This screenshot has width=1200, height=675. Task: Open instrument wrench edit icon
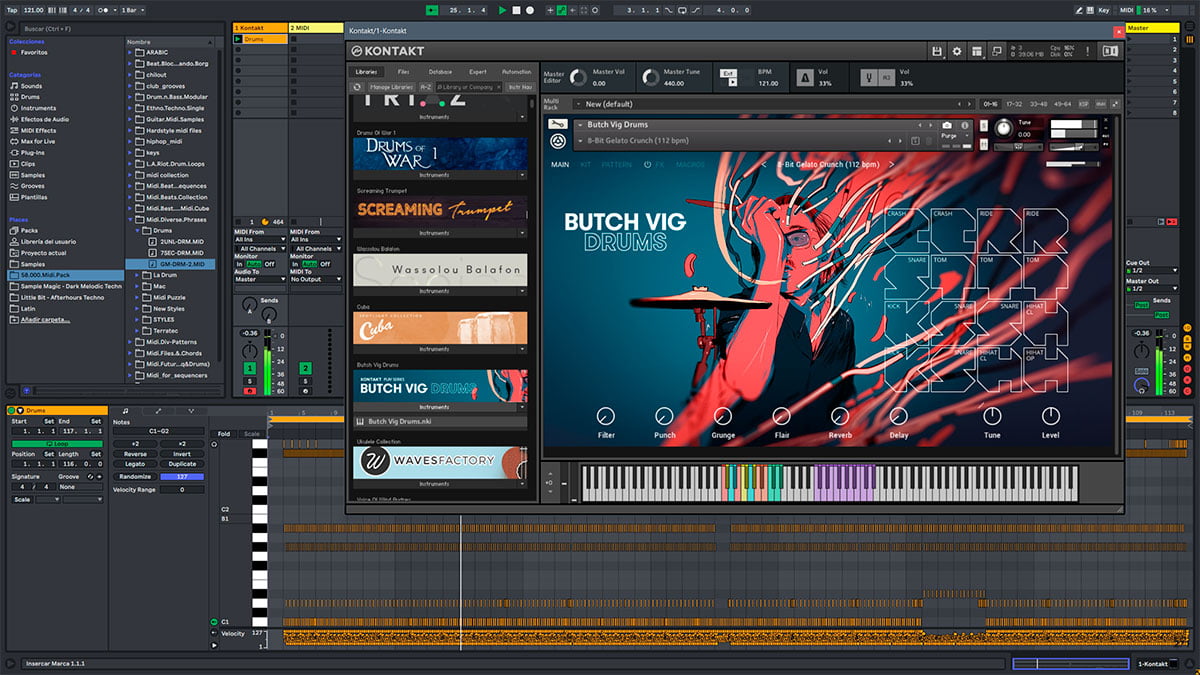click(560, 125)
